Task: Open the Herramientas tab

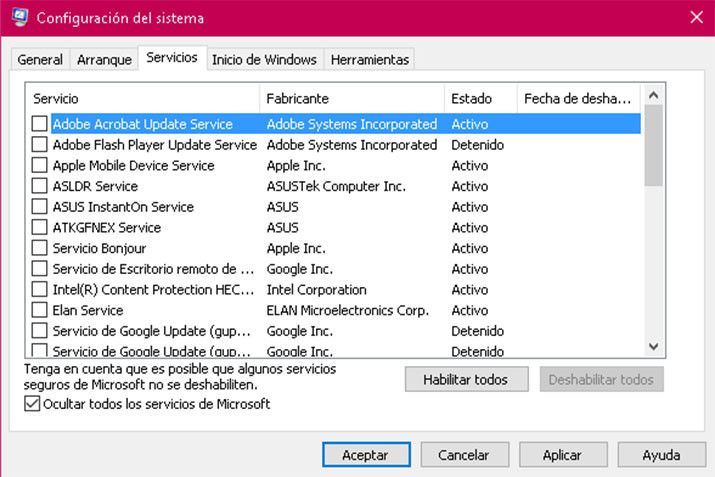Action: click(x=369, y=60)
